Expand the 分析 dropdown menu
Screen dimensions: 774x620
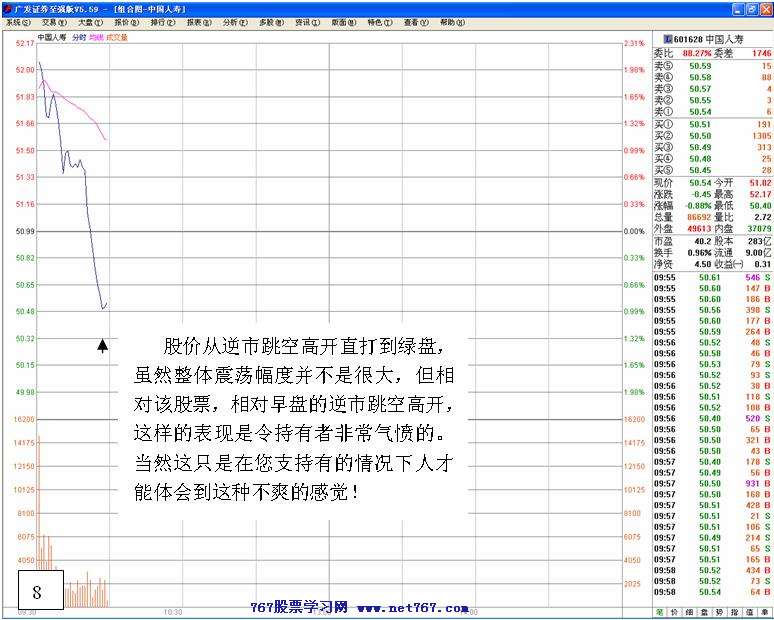(235, 21)
